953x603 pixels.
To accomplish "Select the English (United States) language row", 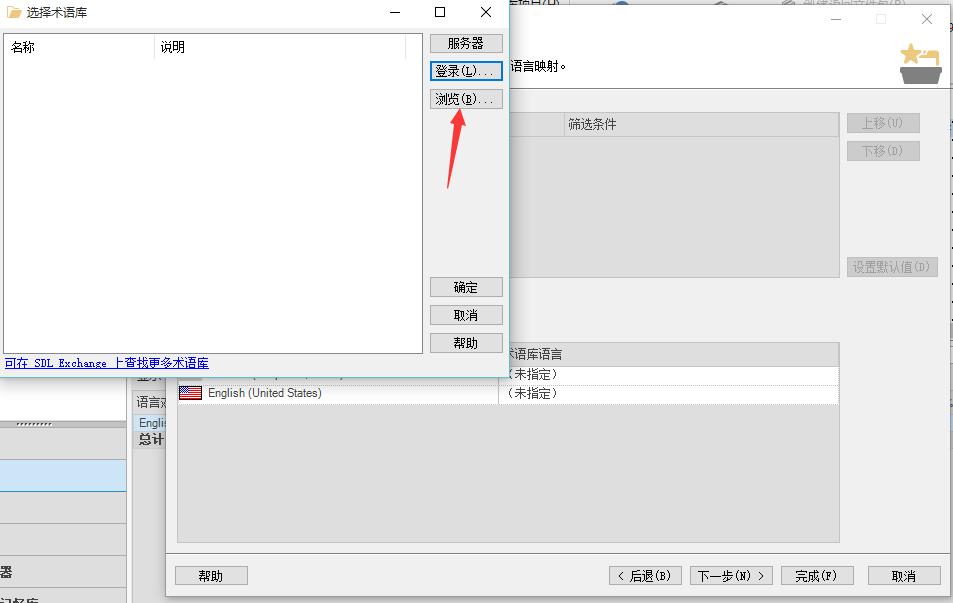I will click(x=300, y=393).
